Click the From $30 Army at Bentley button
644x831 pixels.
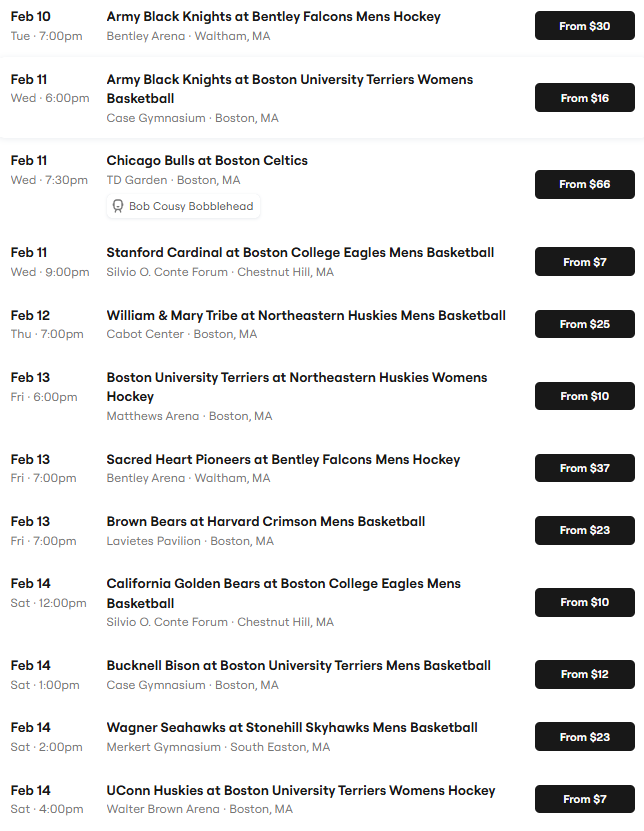(585, 26)
